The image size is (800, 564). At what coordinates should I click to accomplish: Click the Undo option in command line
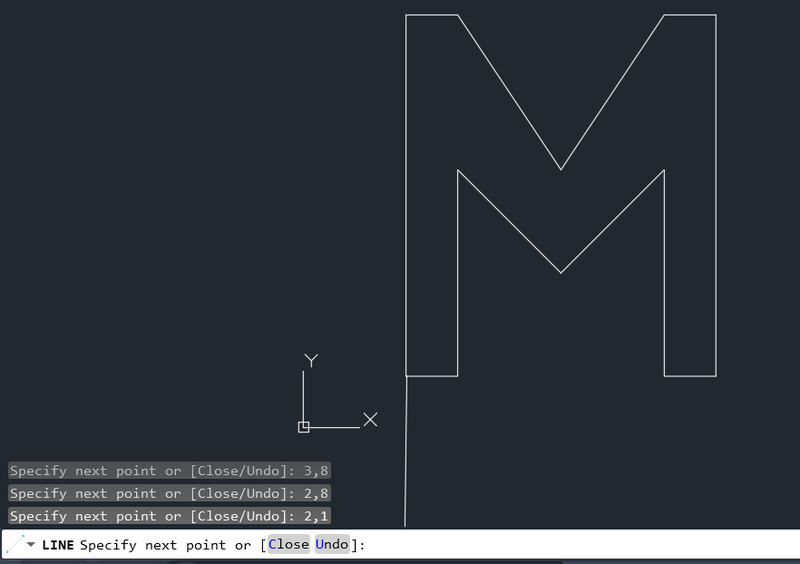(x=332, y=545)
